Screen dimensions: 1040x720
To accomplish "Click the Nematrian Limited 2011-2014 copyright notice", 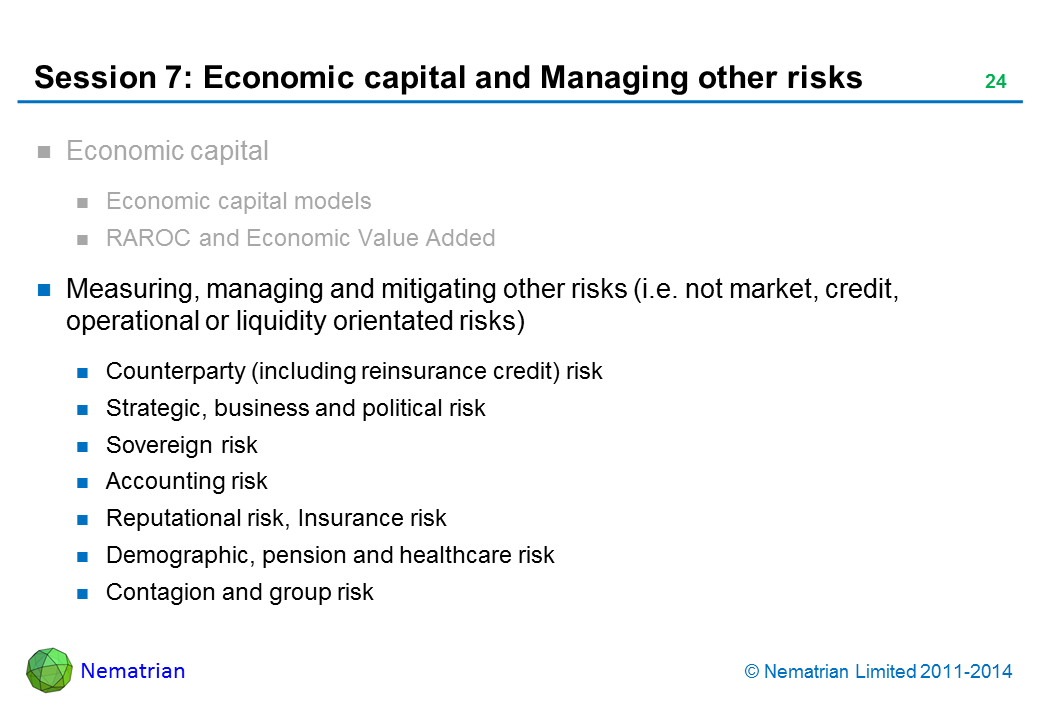I will 879,672.
